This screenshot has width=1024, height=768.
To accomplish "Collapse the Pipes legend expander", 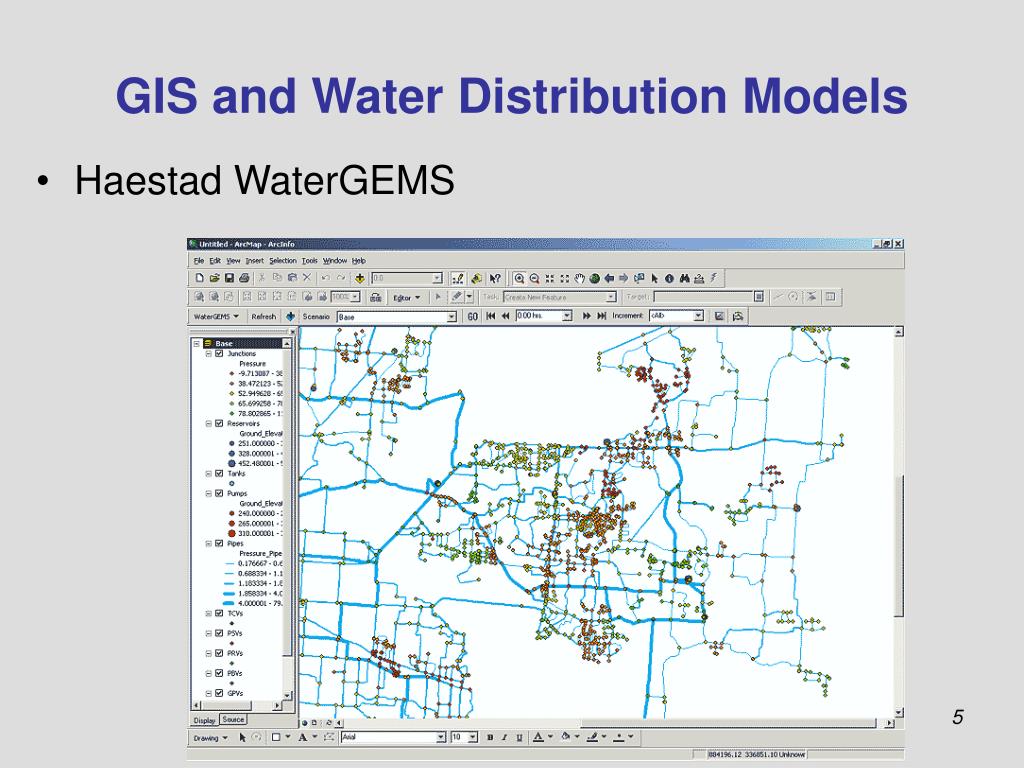I will point(209,543).
